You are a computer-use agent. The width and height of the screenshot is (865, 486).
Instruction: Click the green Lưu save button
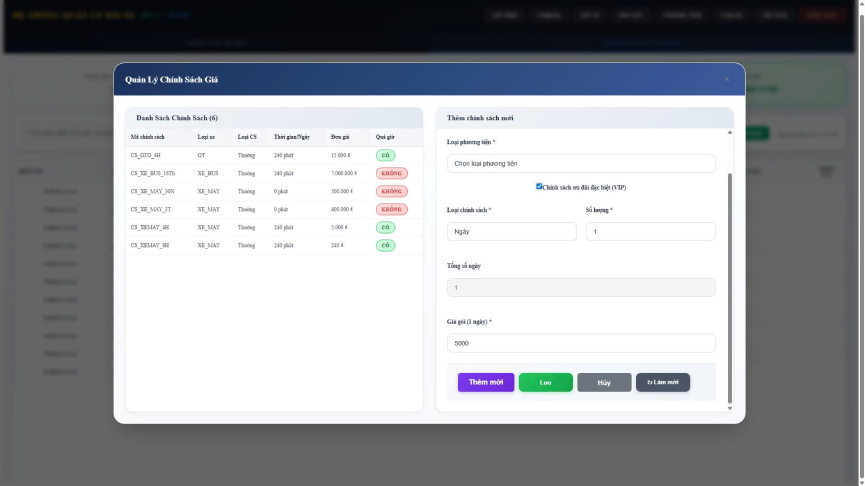point(545,382)
